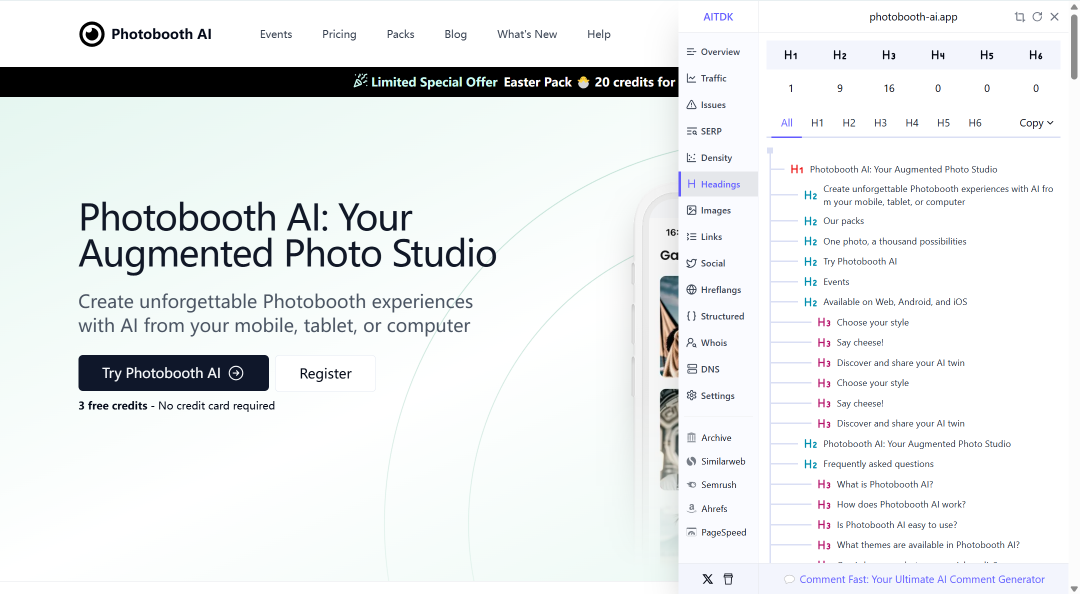Click the photobooth-ai.app domain title
This screenshot has height=594, width=1080.
(913, 17)
